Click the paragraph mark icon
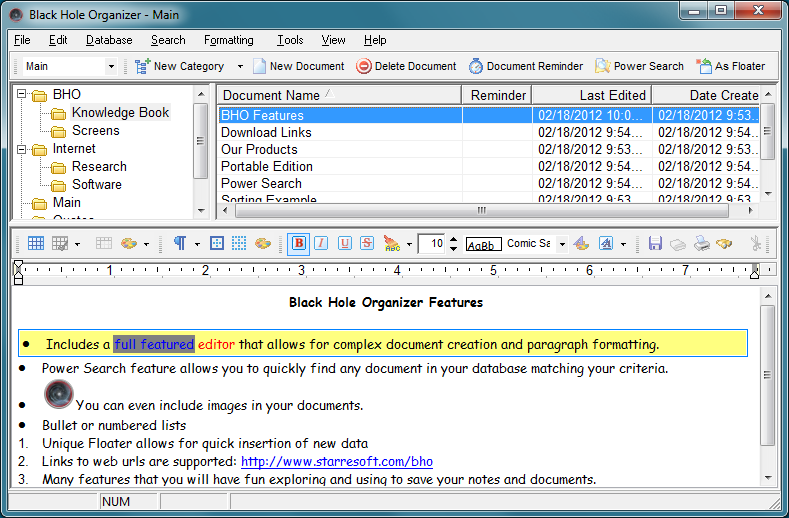 click(x=180, y=244)
